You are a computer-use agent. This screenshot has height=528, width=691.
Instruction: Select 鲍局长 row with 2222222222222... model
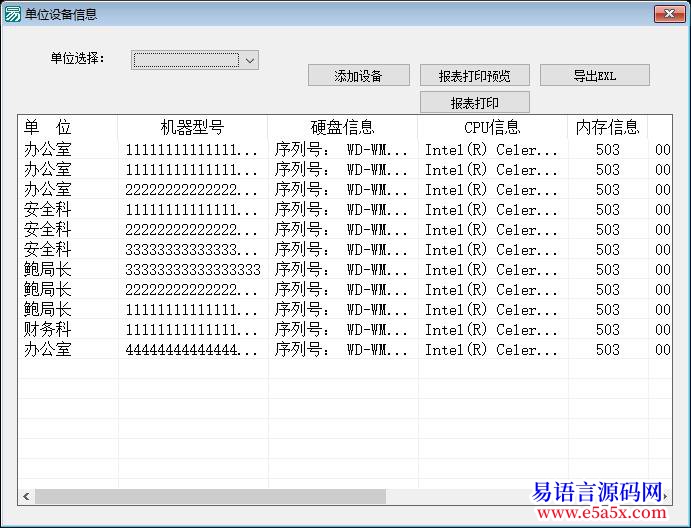(345, 290)
